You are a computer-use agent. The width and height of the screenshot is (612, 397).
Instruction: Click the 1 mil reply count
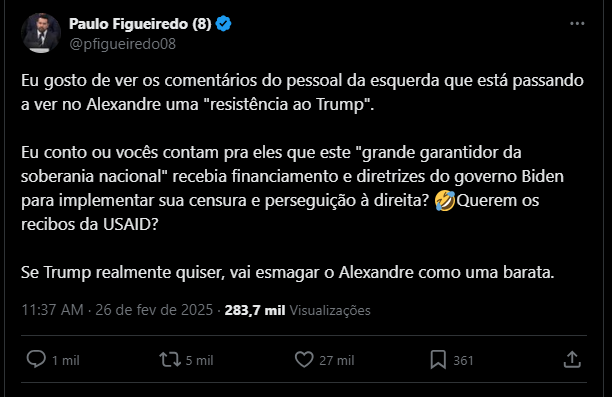[x=66, y=360]
